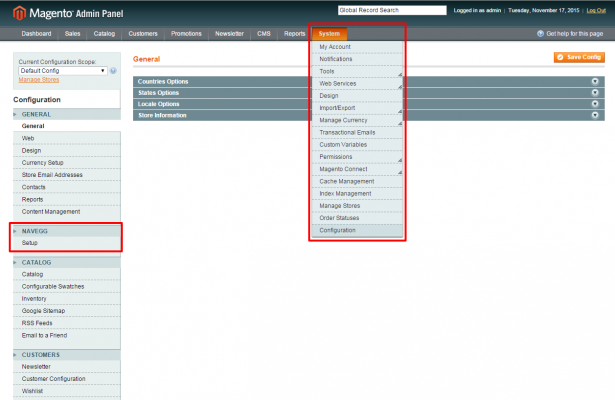Select Manage Stores in System menu
Image resolution: width=615 pixels, height=400 pixels.
tap(357, 206)
